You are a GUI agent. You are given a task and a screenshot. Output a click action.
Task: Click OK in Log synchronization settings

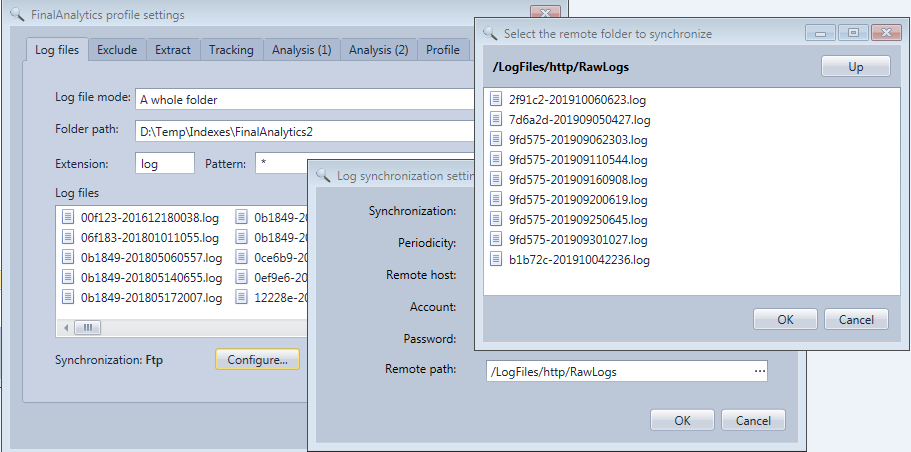682,420
